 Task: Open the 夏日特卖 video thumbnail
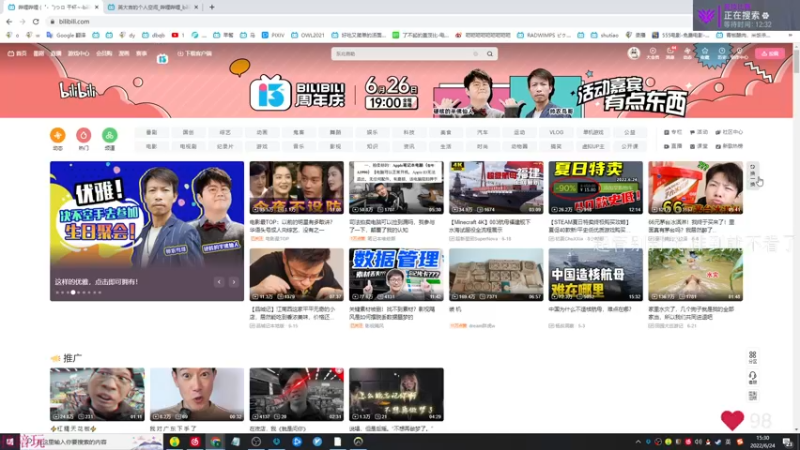coord(595,188)
